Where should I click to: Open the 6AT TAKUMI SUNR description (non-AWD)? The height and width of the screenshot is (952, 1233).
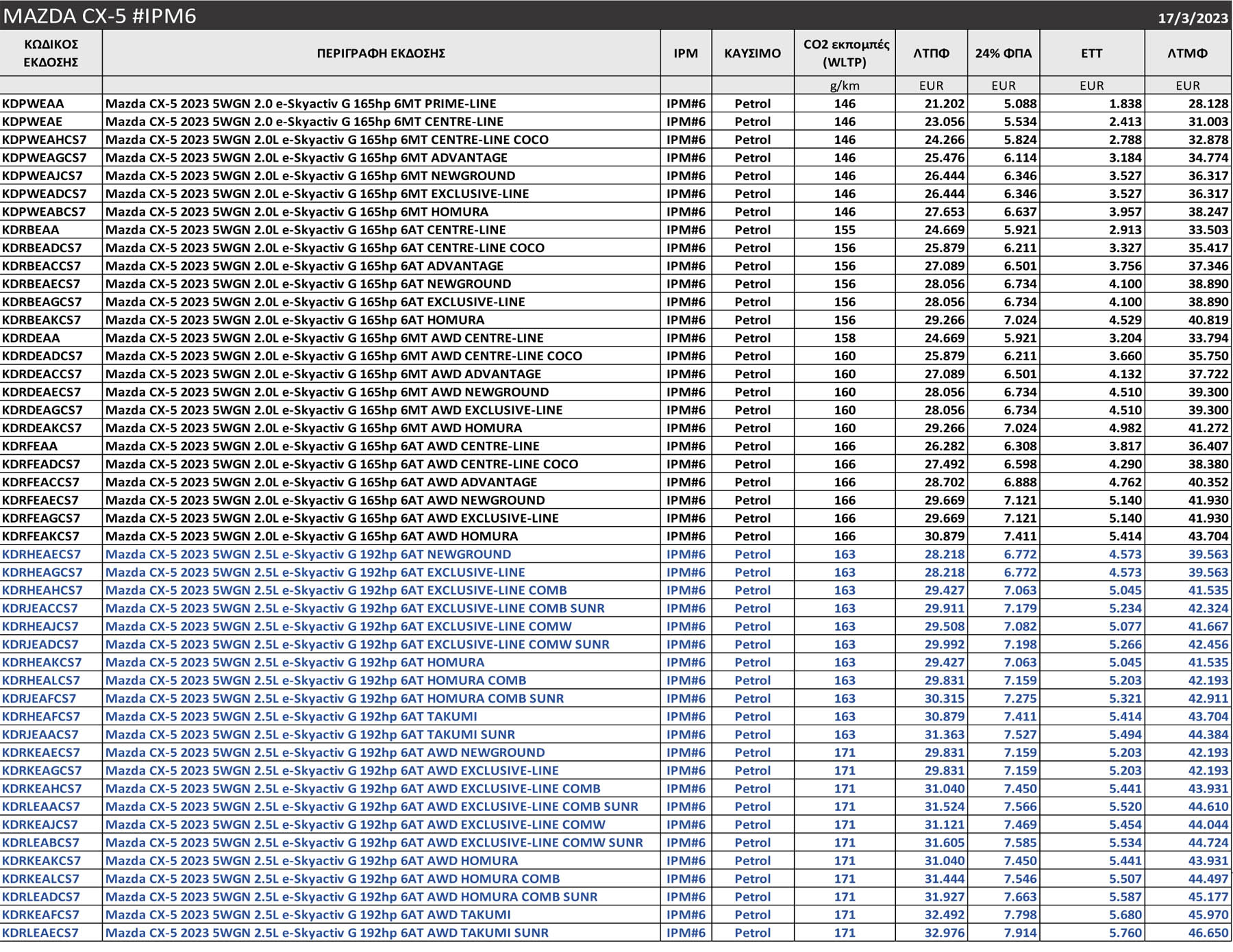pos(310,734)
